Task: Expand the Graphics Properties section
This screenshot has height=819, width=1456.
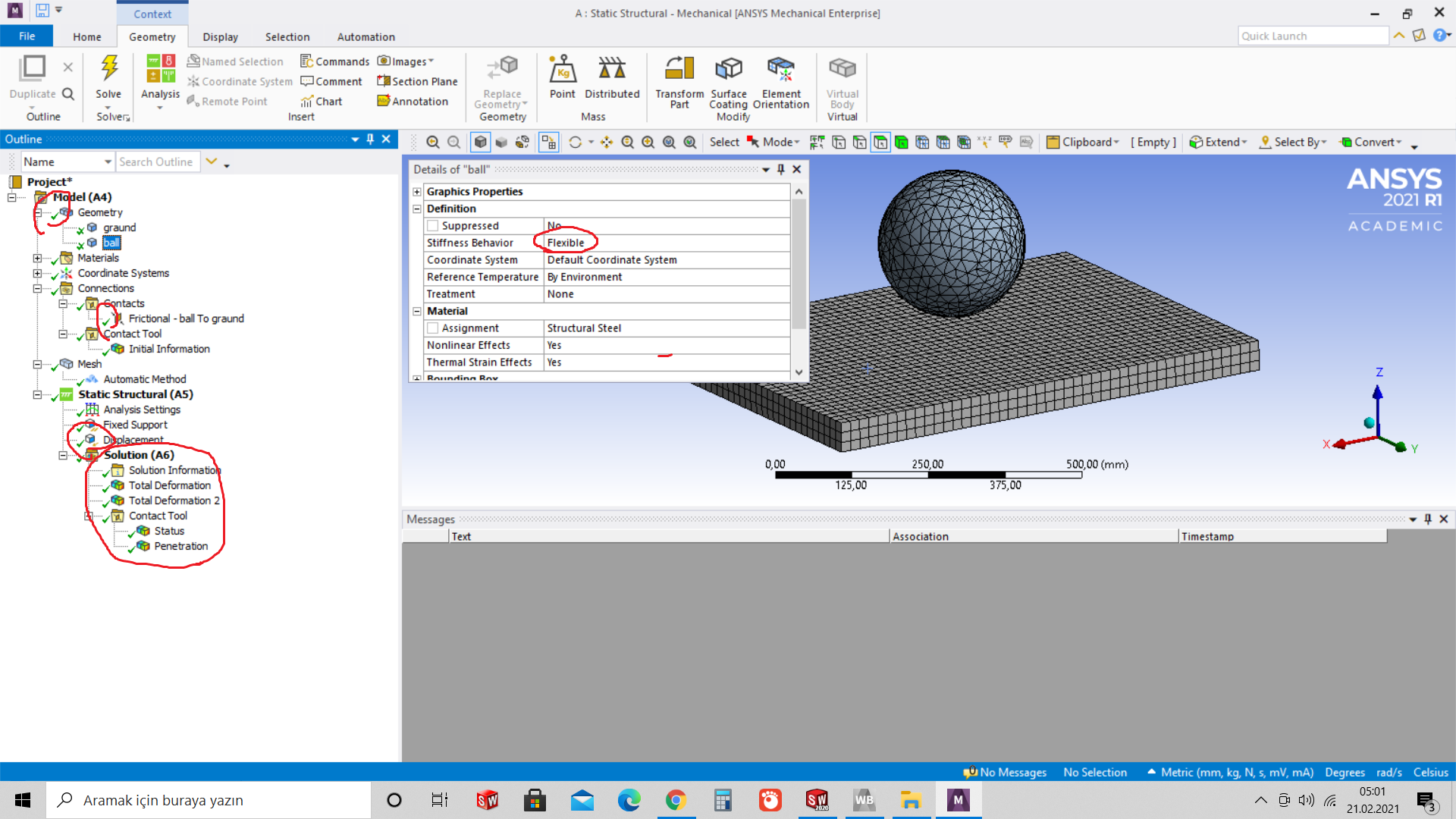Action: pyautogui.click(x=417, y=192)
